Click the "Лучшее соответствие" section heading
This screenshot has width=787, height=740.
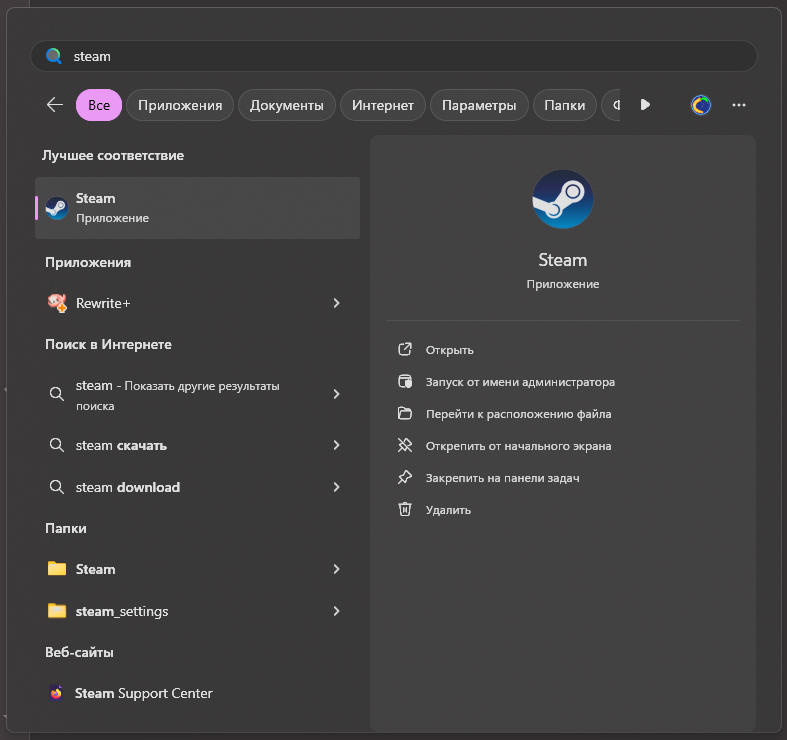[x=113, y=156]
